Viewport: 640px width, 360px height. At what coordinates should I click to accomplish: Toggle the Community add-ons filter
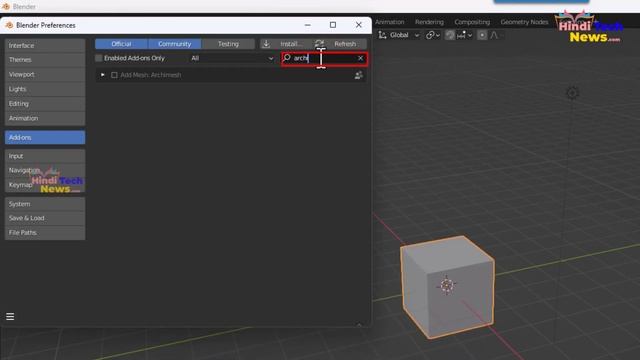(175, 44)
